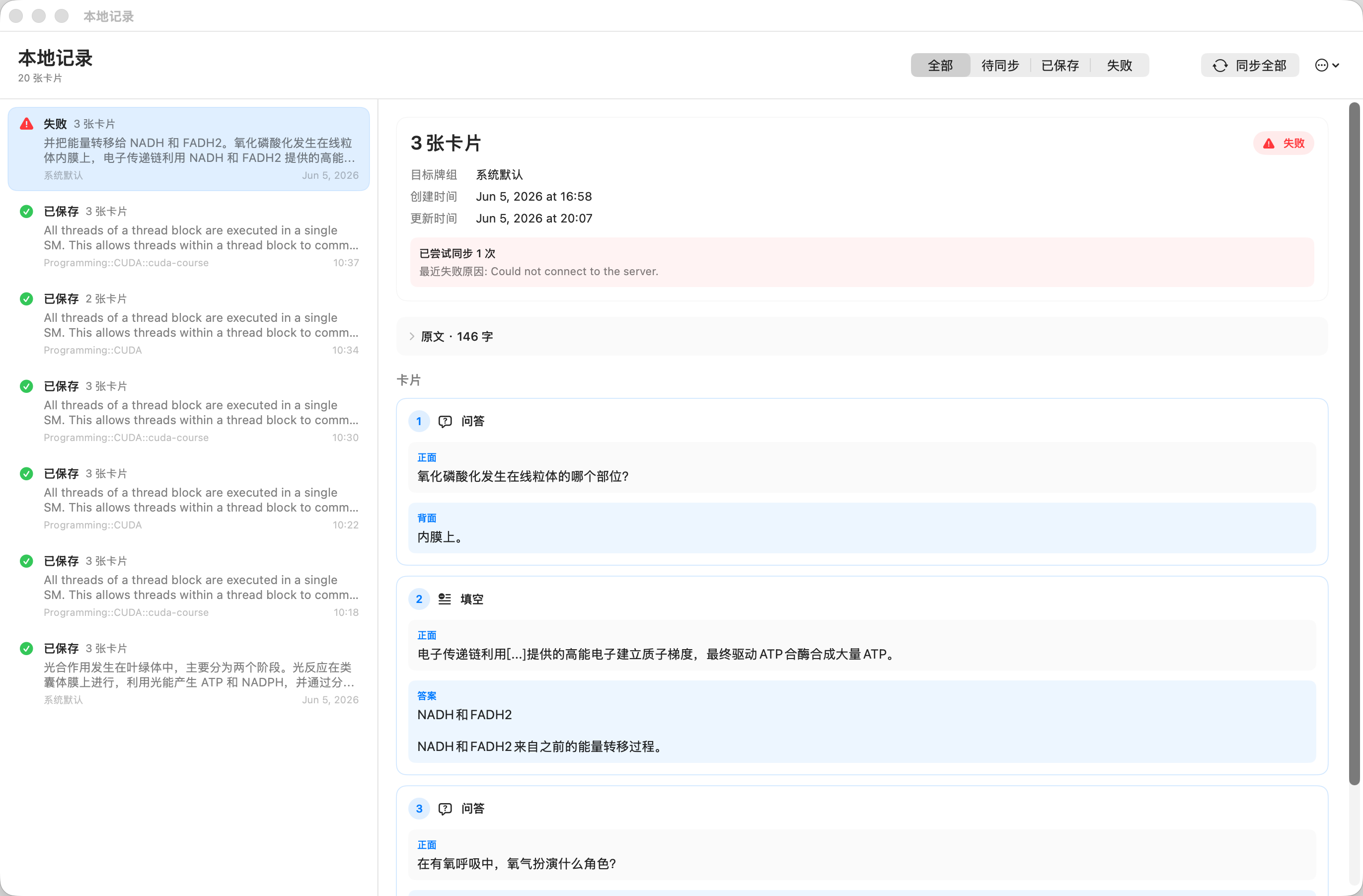1363x896 pixels.
Task: Click the sync arrows icon in 同步全部
Action: 1220,65
